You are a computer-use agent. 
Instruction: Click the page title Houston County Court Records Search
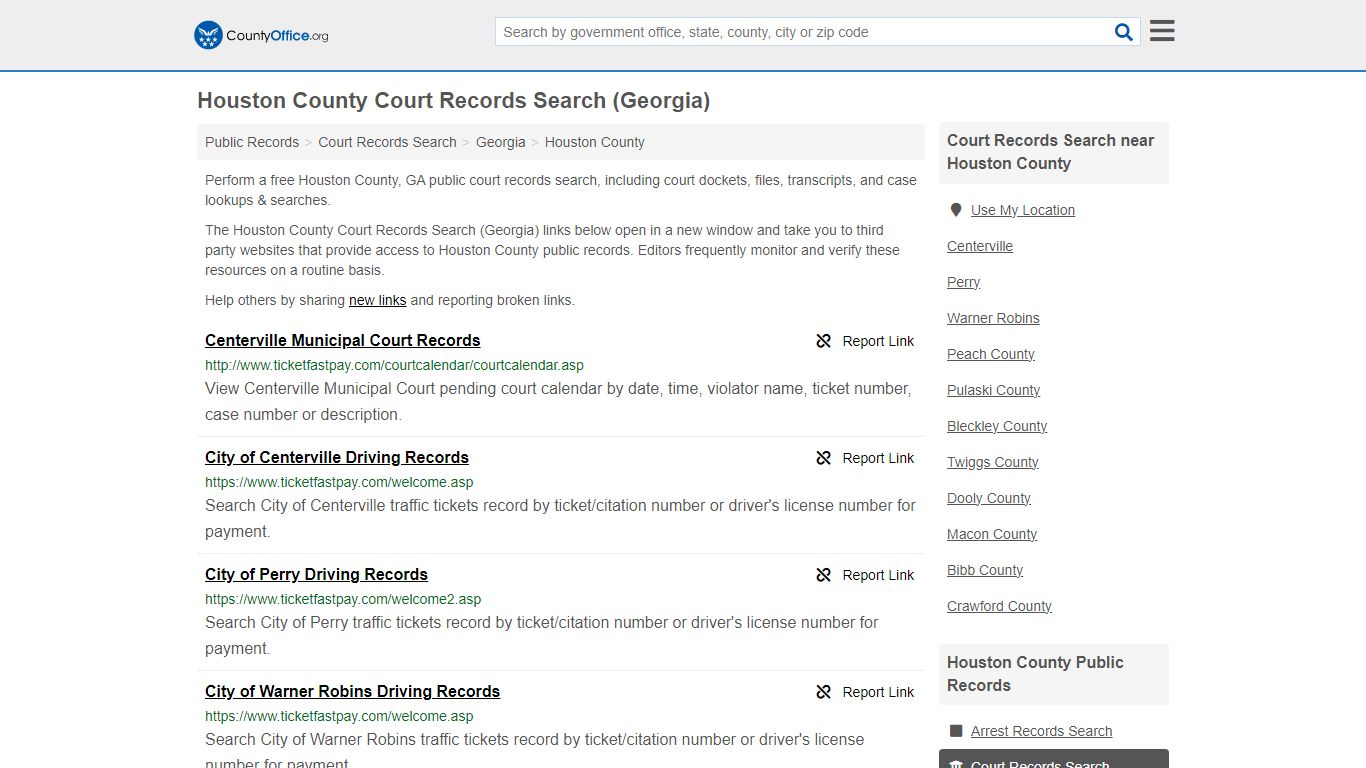(454, 101)
